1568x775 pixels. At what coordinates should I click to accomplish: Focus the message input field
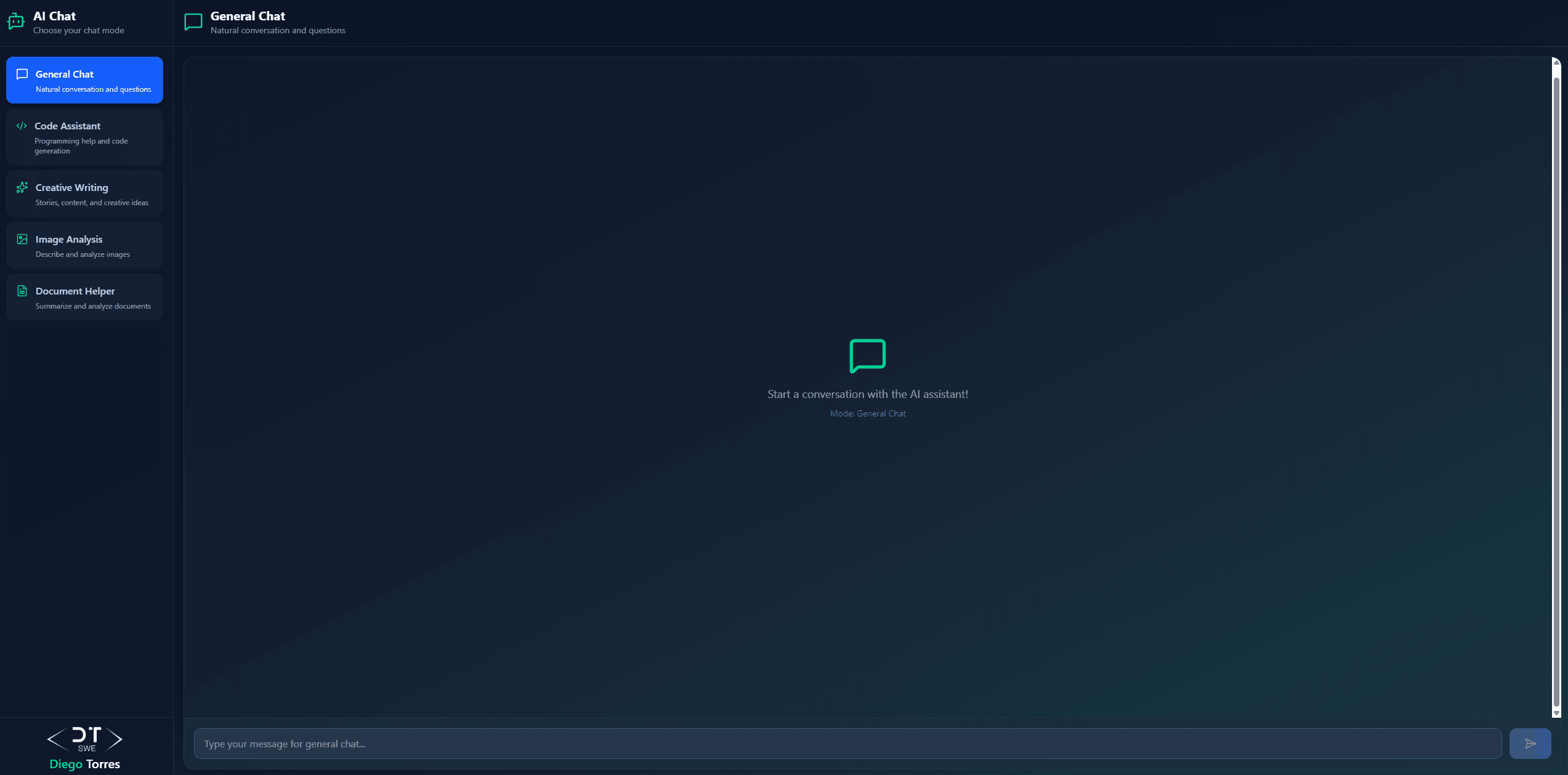[x=847, y=744]
